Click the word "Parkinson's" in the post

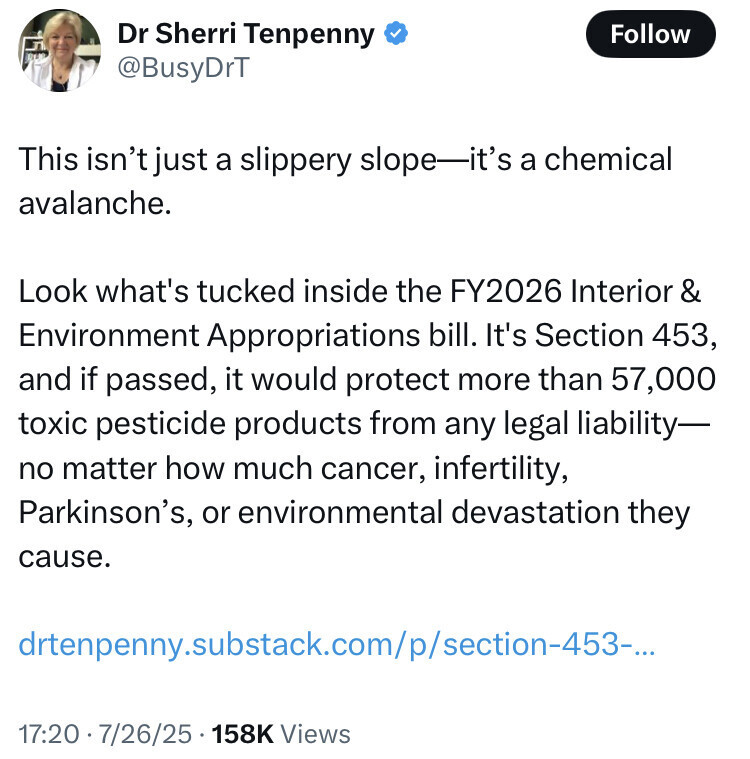(105, 511)
